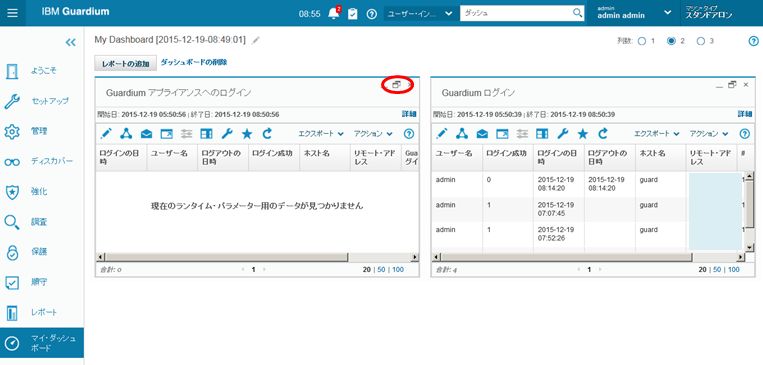This screenshot has height=365, width=763.
Task: Open 強化 in the sidebar
Action: click(42, 192)
